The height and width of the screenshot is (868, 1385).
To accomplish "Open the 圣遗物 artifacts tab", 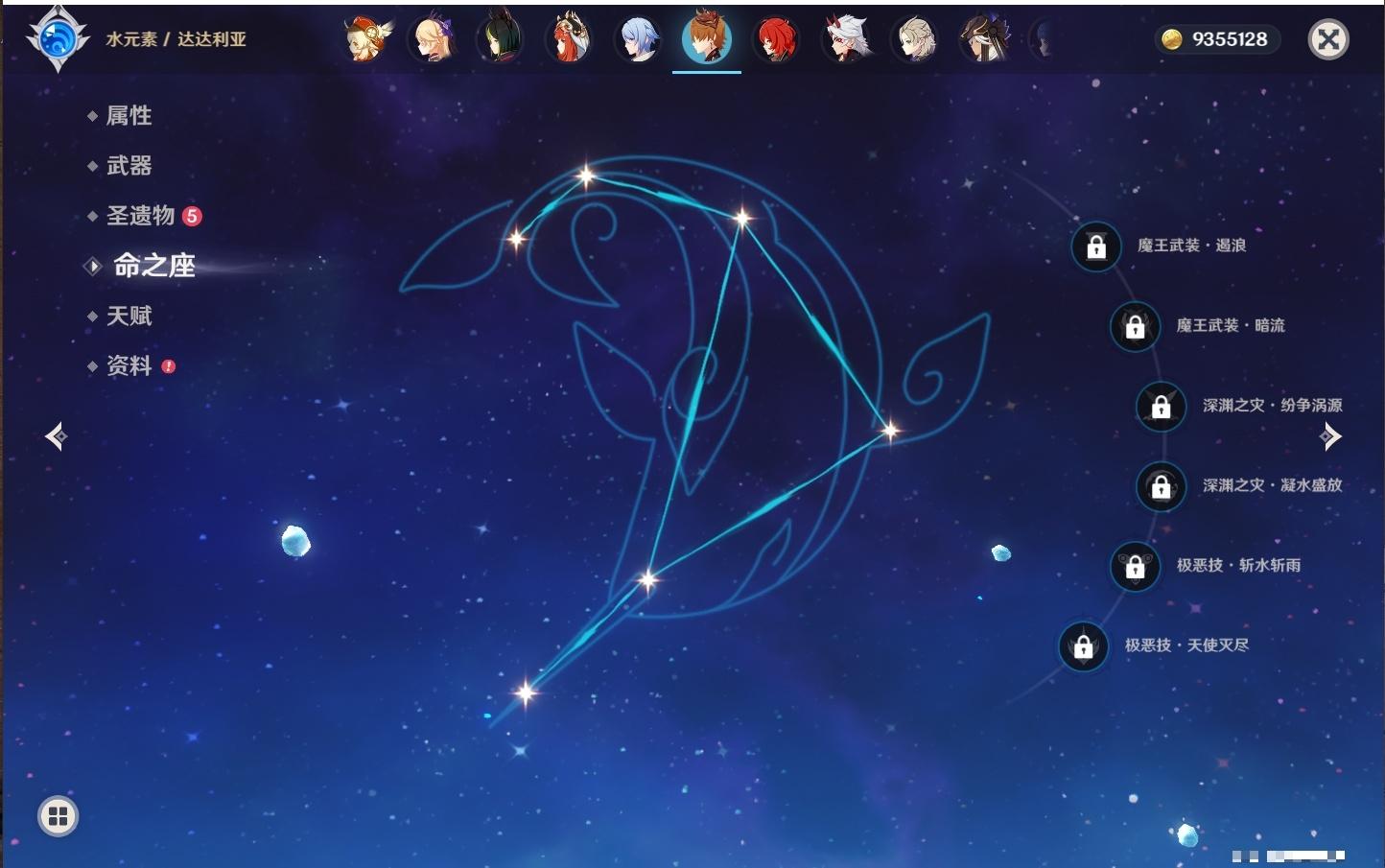I will 140,216.
